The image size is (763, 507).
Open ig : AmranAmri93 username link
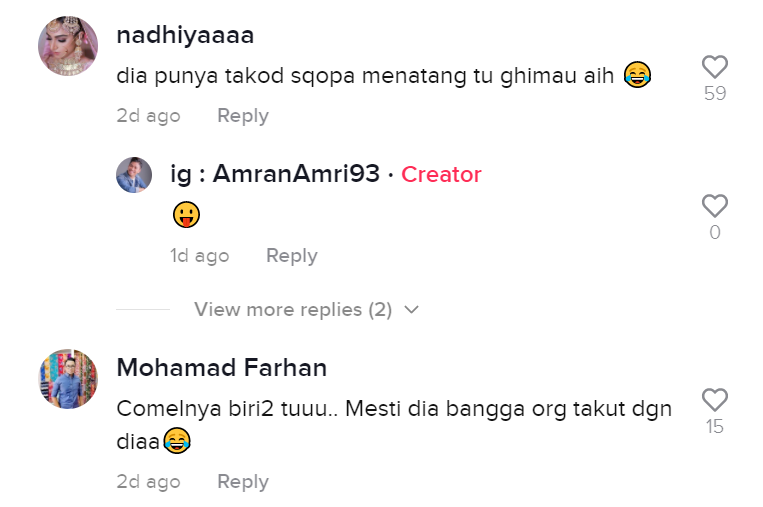tap(275, 174)
